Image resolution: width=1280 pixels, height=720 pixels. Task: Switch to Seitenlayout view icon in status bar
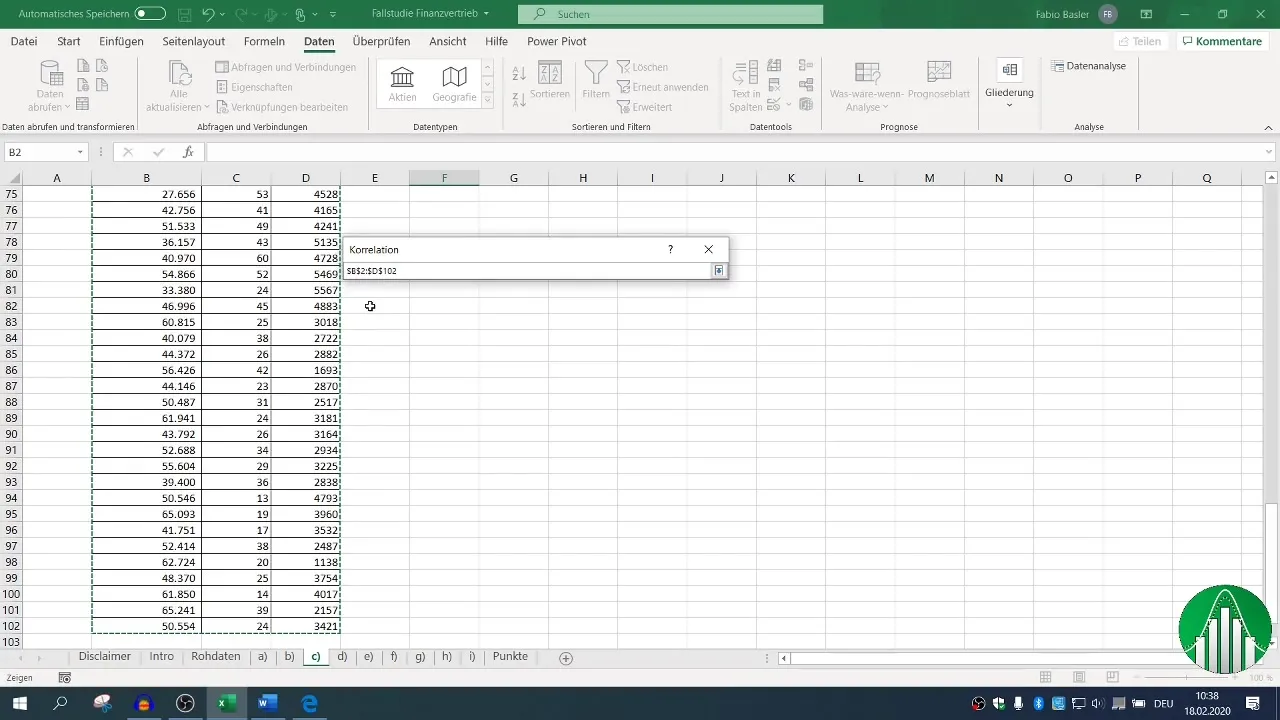[x=1080, y=678]
